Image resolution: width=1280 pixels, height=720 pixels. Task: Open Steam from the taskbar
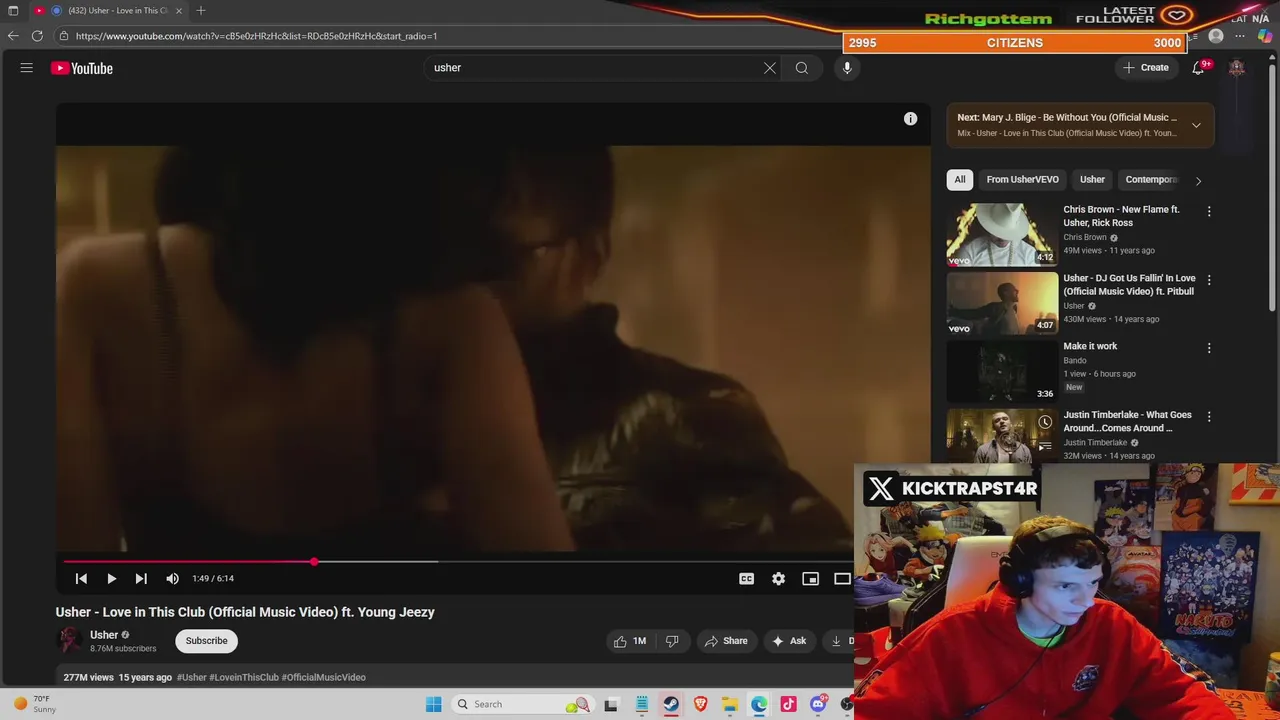click(671, 704)
